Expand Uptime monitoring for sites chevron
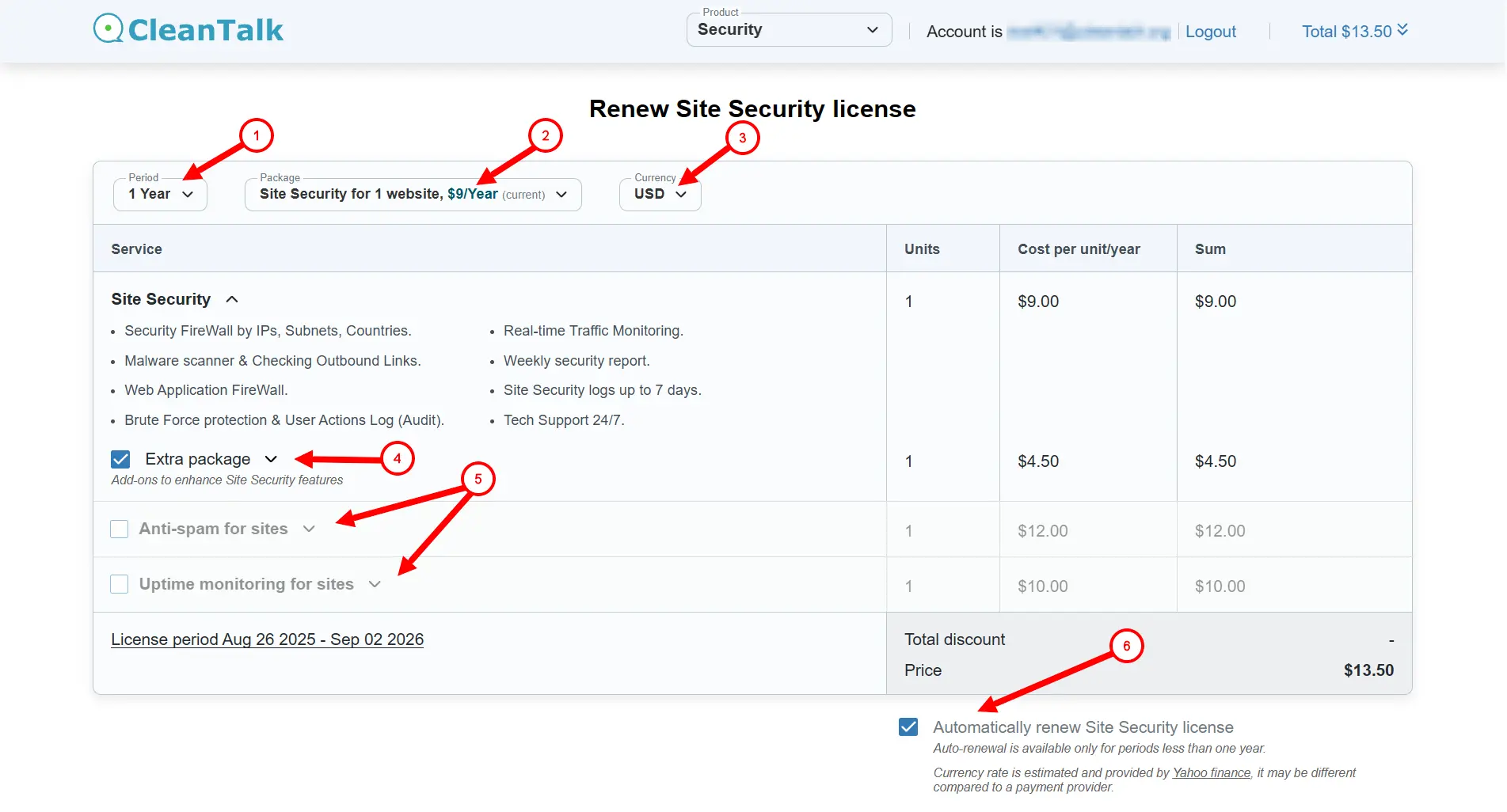Screen dimensions: 1507x812 coord(375,584)
